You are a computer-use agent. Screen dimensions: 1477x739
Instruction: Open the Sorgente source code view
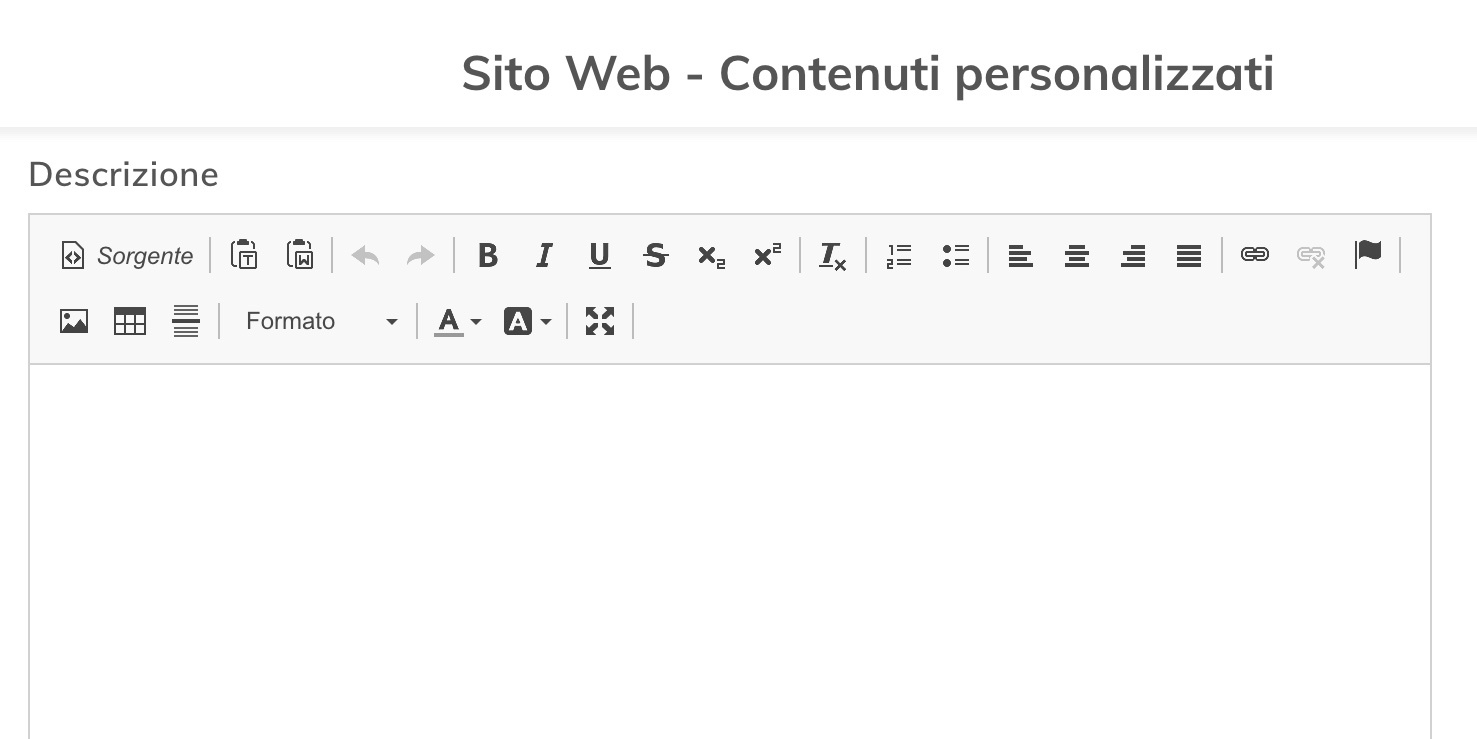(x=126, y=256)
